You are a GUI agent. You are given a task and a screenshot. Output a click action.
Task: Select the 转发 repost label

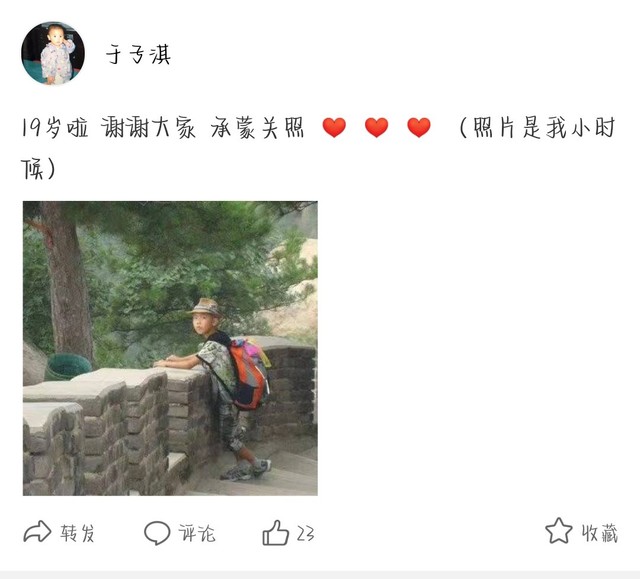78,533
